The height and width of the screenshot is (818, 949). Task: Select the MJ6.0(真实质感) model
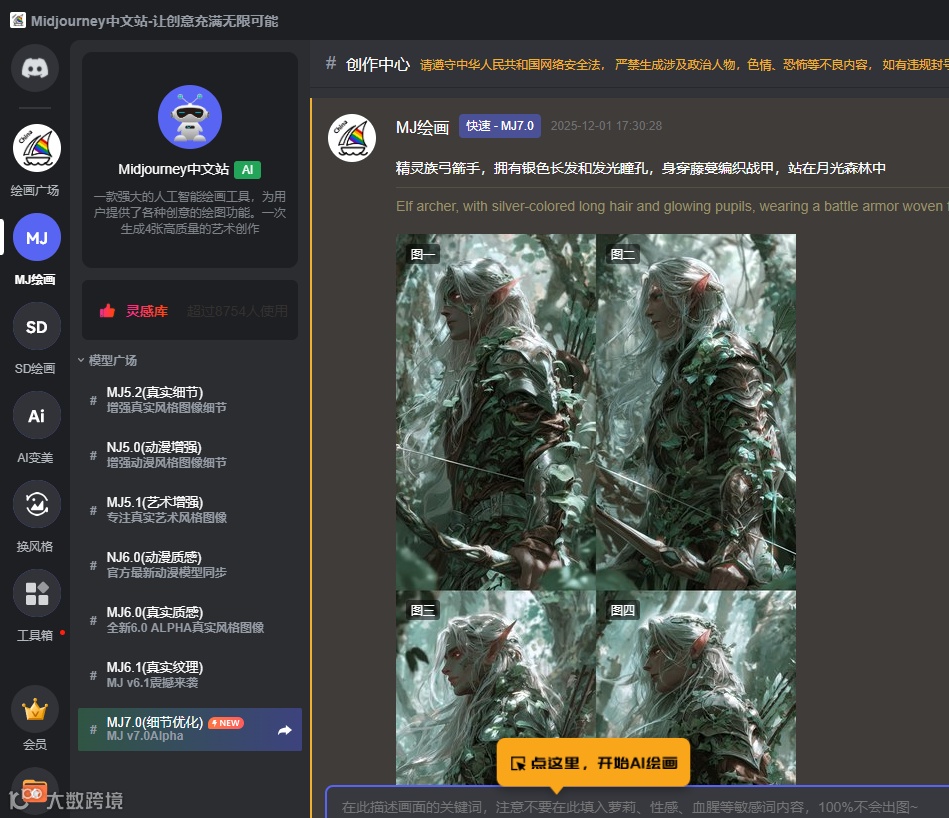(x=190, y=620)
